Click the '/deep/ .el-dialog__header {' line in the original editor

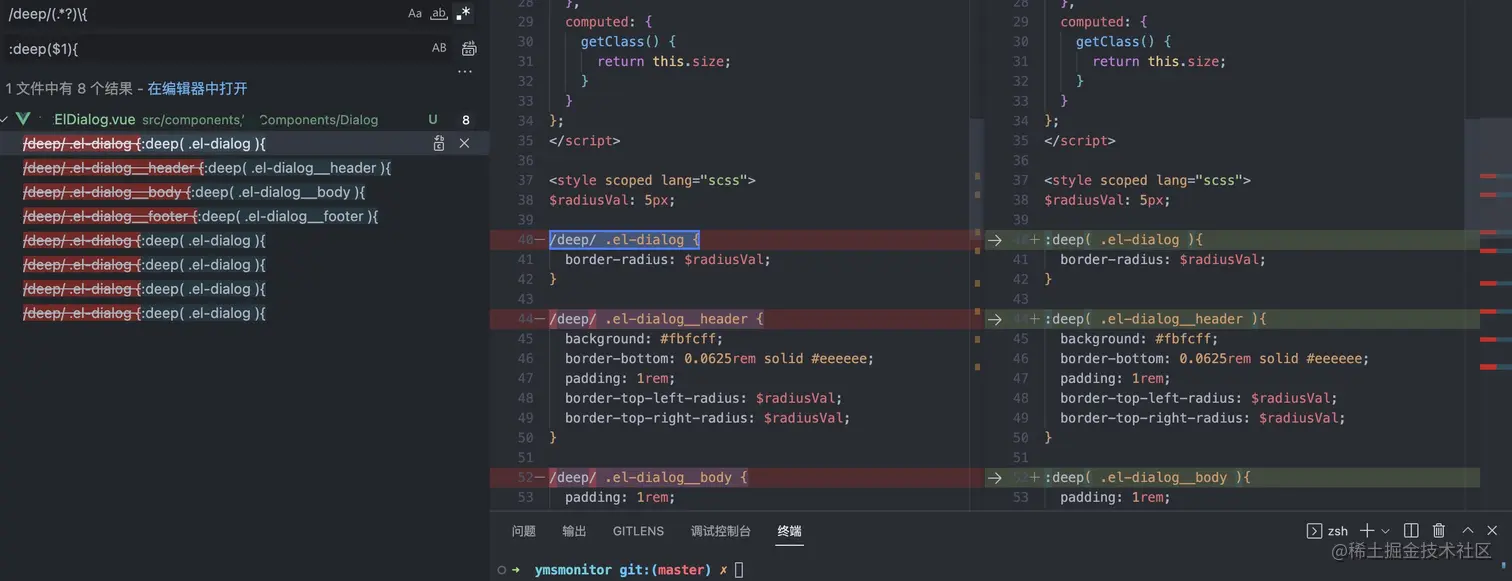(x=656, y=319)
